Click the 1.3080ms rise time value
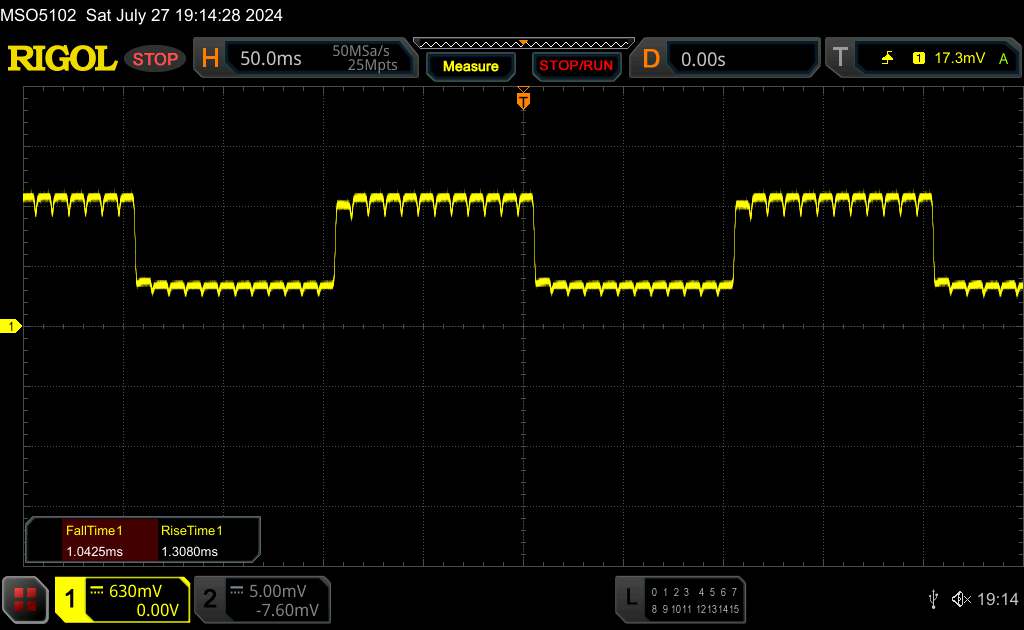 (189, 551)
